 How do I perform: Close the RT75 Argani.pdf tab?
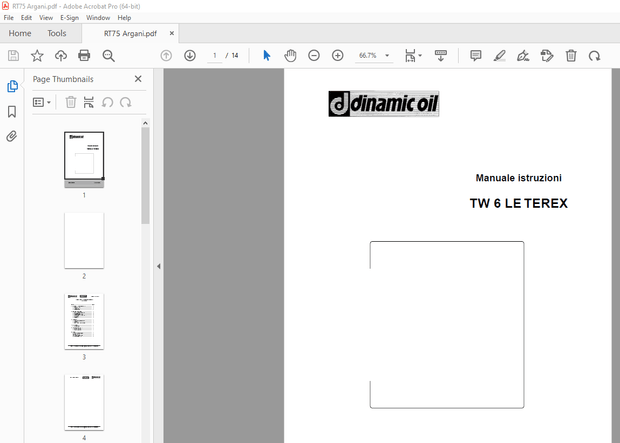click(172, 33)
